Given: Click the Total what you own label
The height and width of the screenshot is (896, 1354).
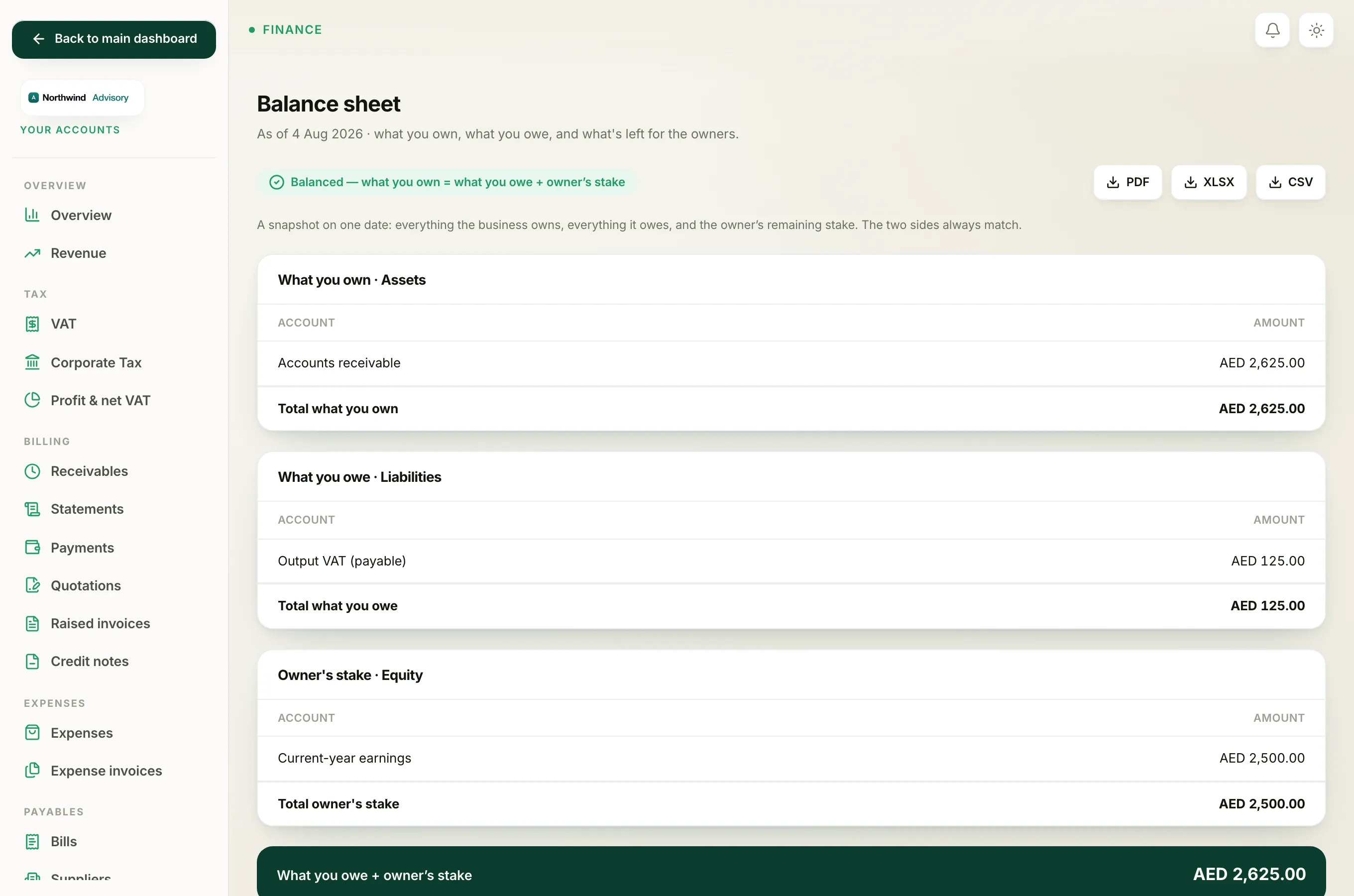Looking at the screenshot, I should tap(338, 409).
